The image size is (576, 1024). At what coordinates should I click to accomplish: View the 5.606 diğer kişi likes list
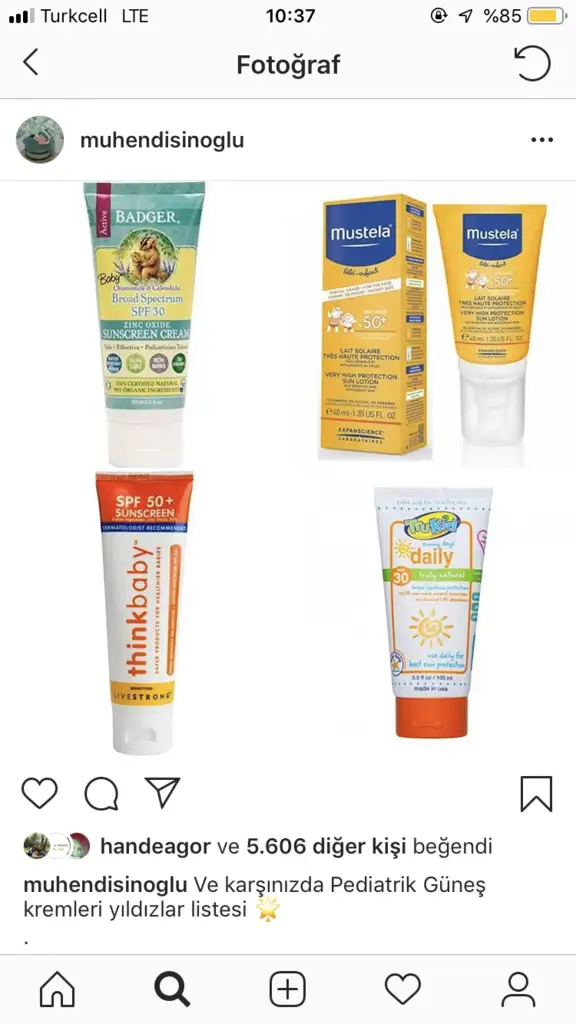[326, 846]
